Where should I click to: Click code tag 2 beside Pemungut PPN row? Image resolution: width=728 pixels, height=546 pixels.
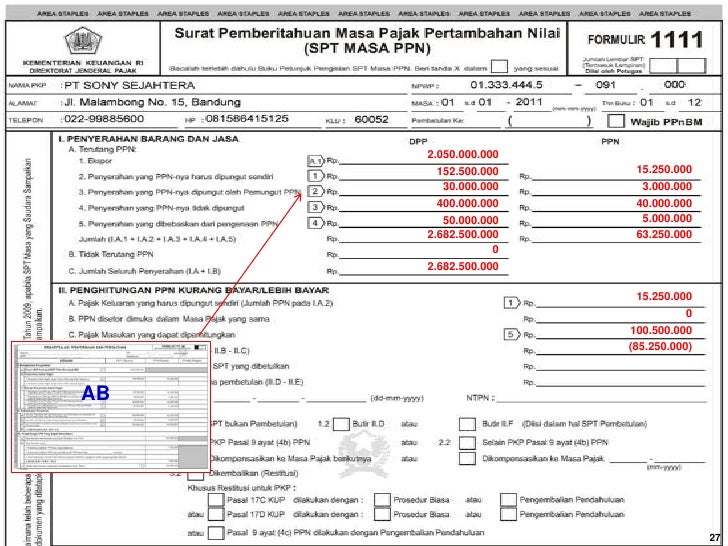(x=316, y=191)
